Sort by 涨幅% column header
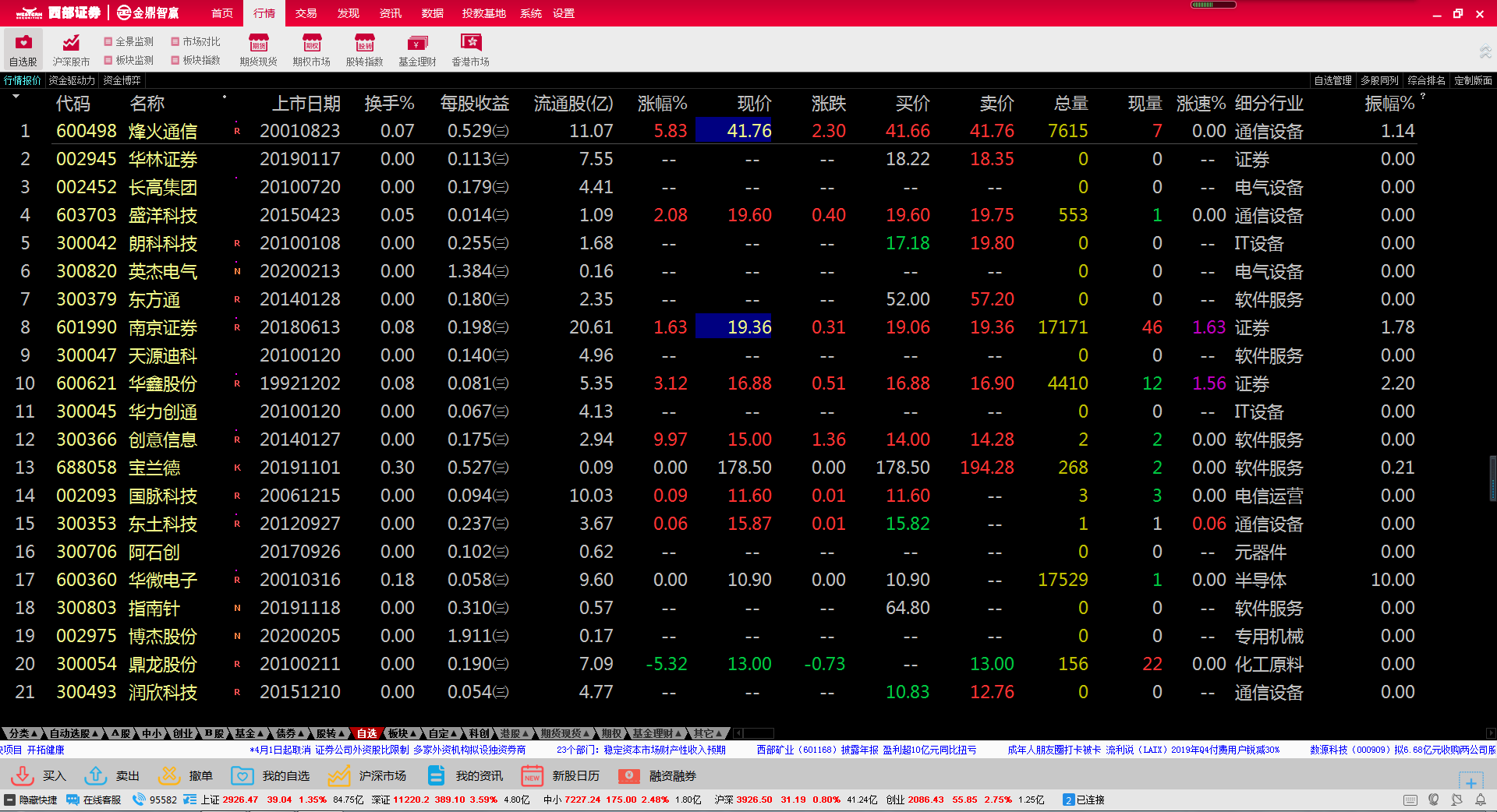 pos(662,104)
